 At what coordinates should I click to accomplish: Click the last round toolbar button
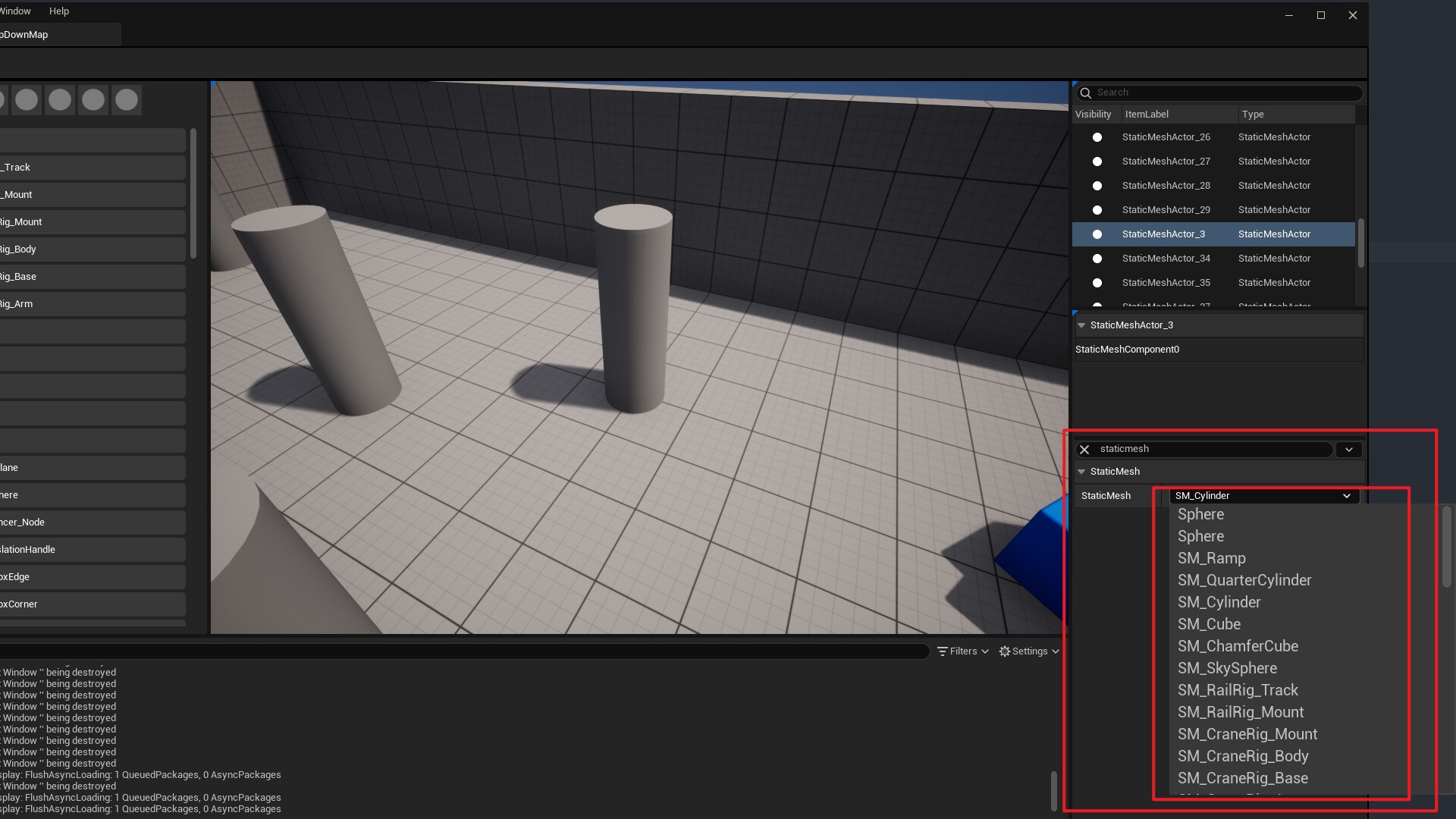[x=127, y=100]
